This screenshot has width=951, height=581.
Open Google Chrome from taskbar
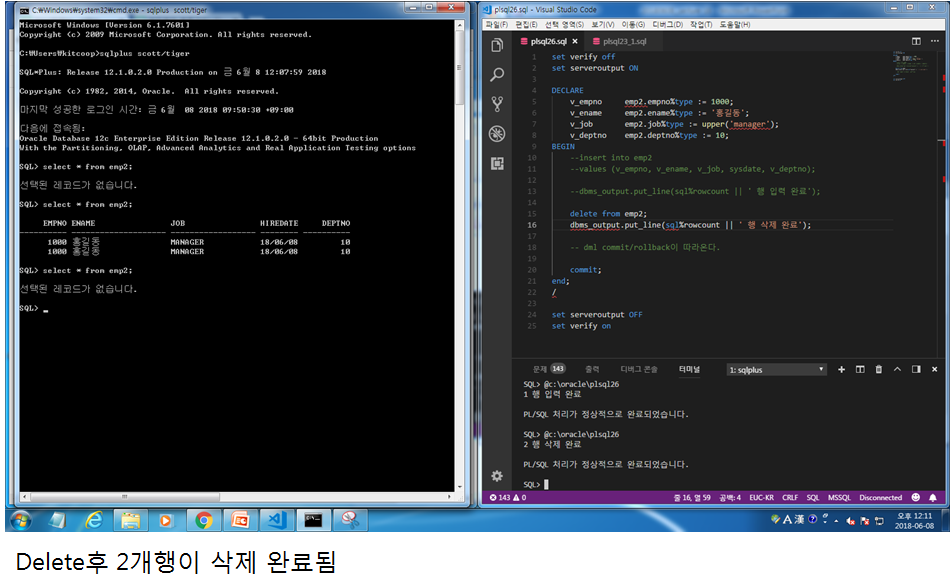(x=204, y=520)
